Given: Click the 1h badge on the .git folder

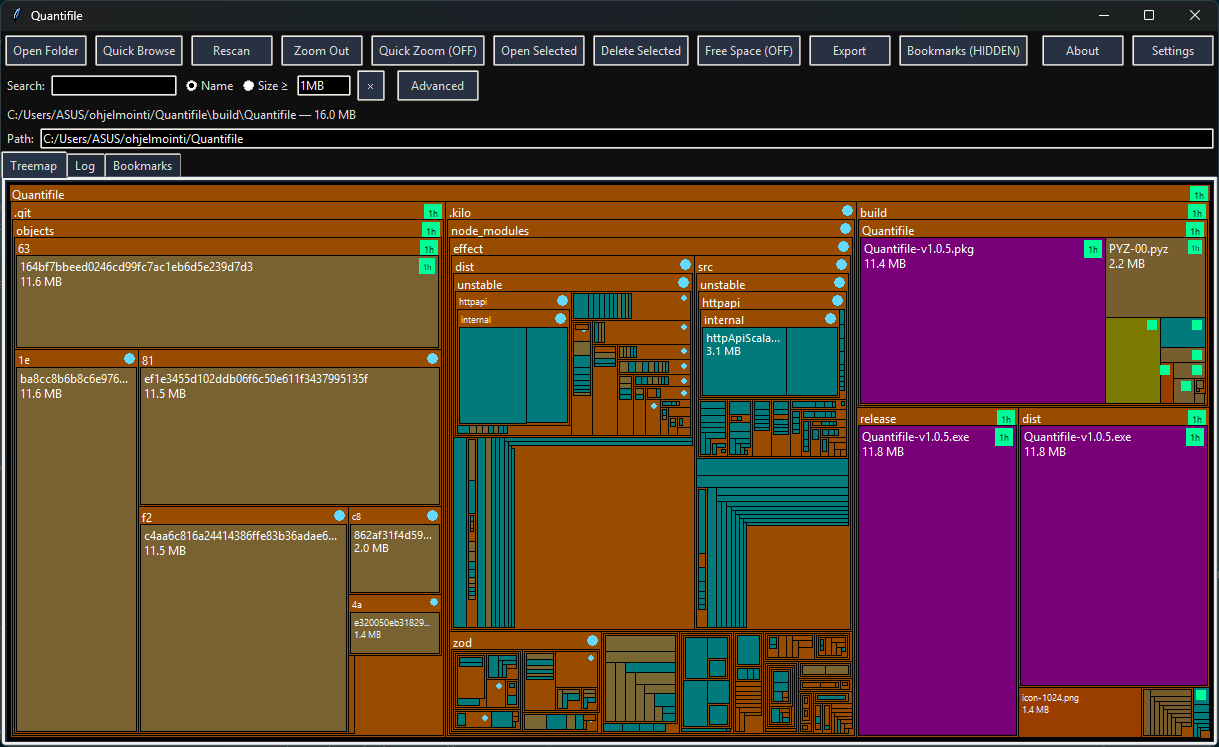Looking at the screenshot, I should (x=432, y=212).
